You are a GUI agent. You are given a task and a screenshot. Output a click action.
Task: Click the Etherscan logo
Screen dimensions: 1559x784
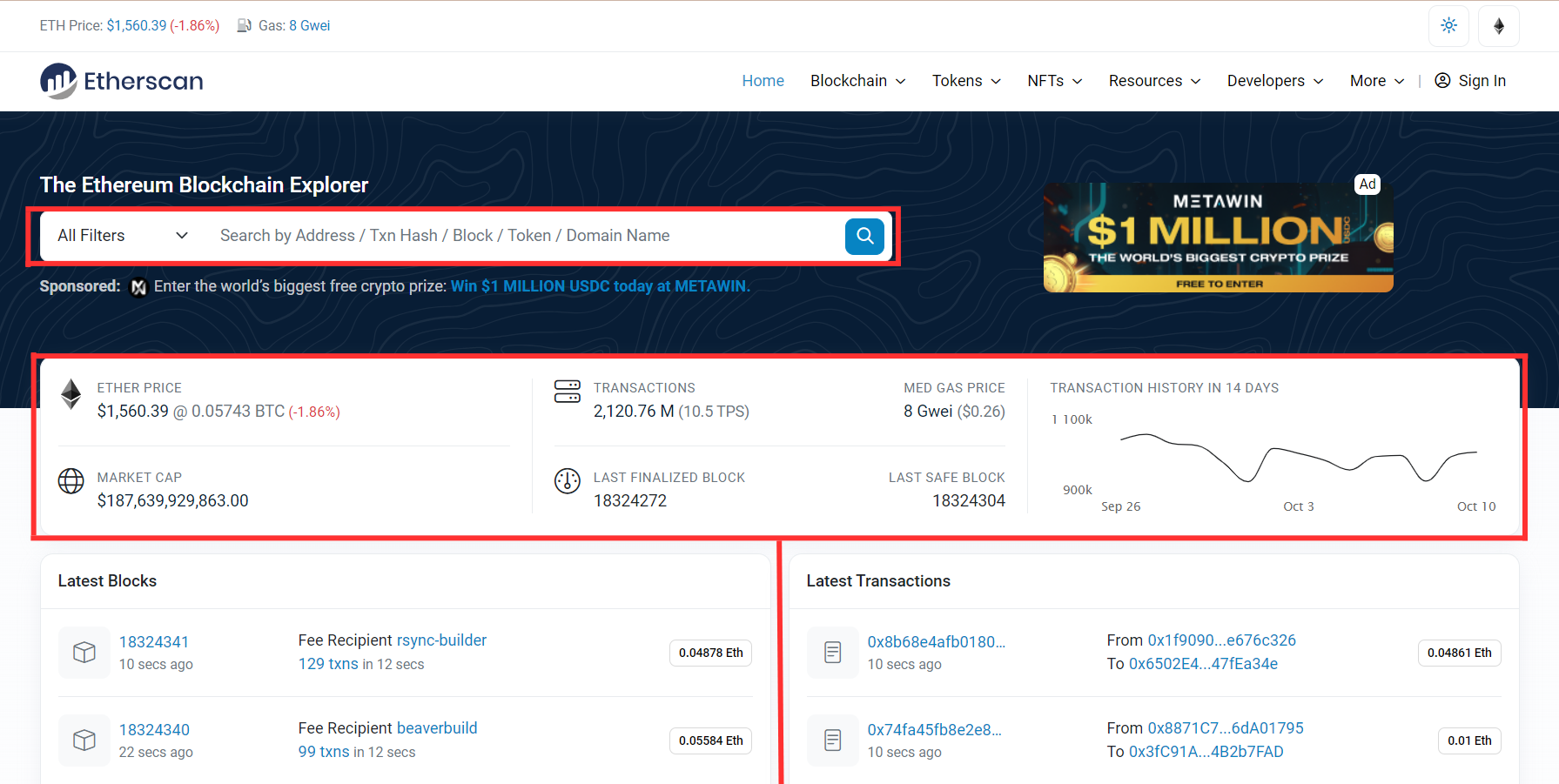pos(120,80)
